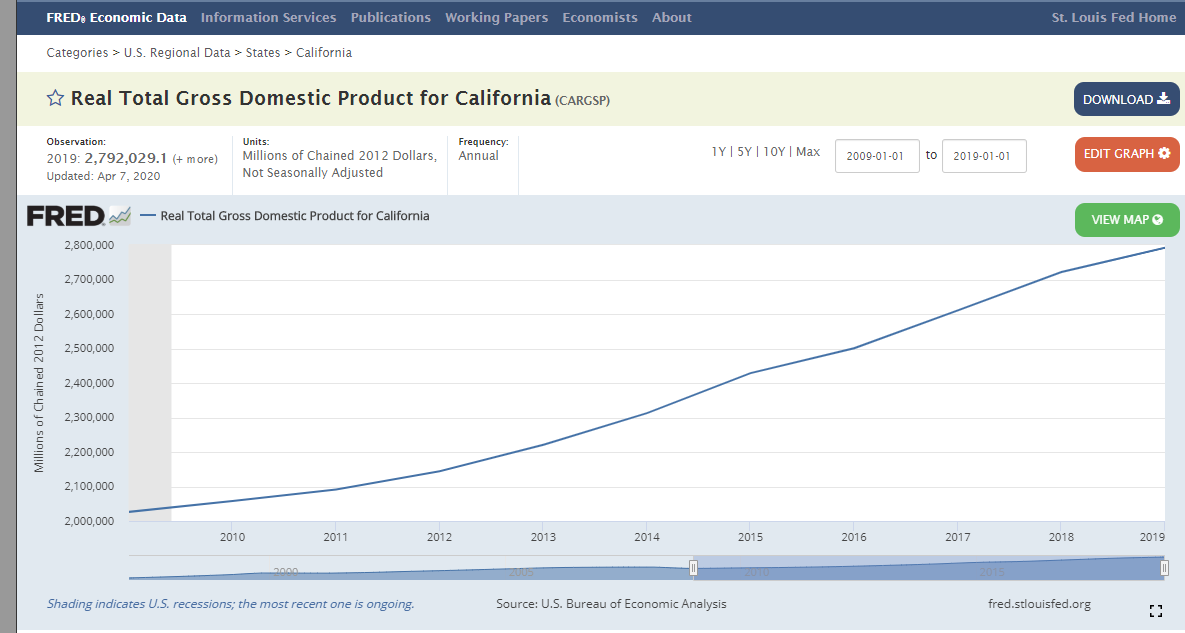1185x633 pixels.
Task: Click the FRED logo above the chart
Action: (79, 216)
